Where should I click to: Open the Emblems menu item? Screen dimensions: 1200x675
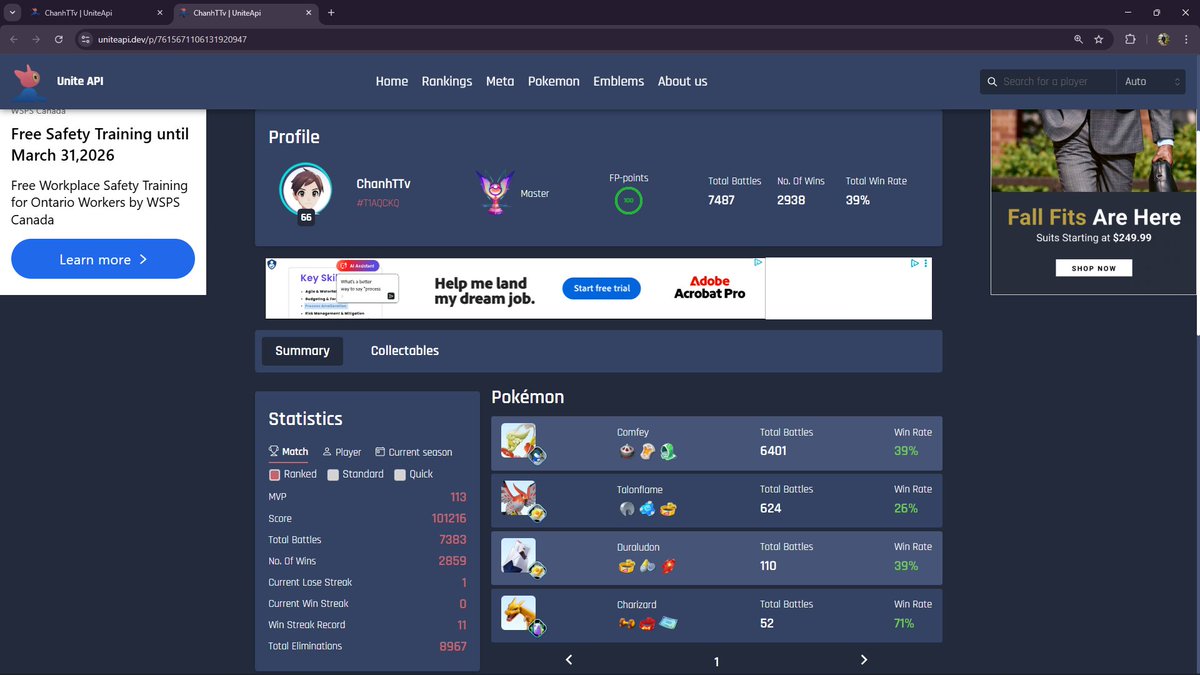click(619, 81)
